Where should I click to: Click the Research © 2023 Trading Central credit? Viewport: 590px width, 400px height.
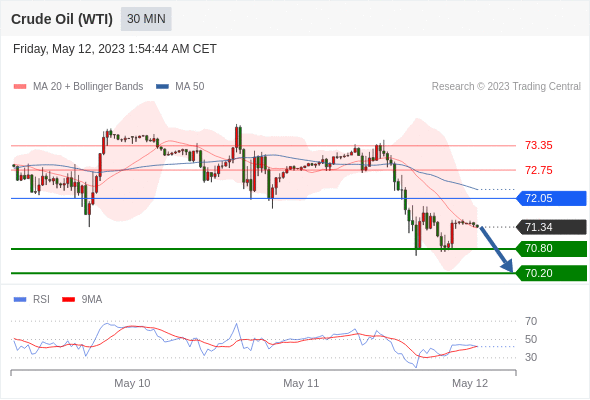(x=506, y=86)
